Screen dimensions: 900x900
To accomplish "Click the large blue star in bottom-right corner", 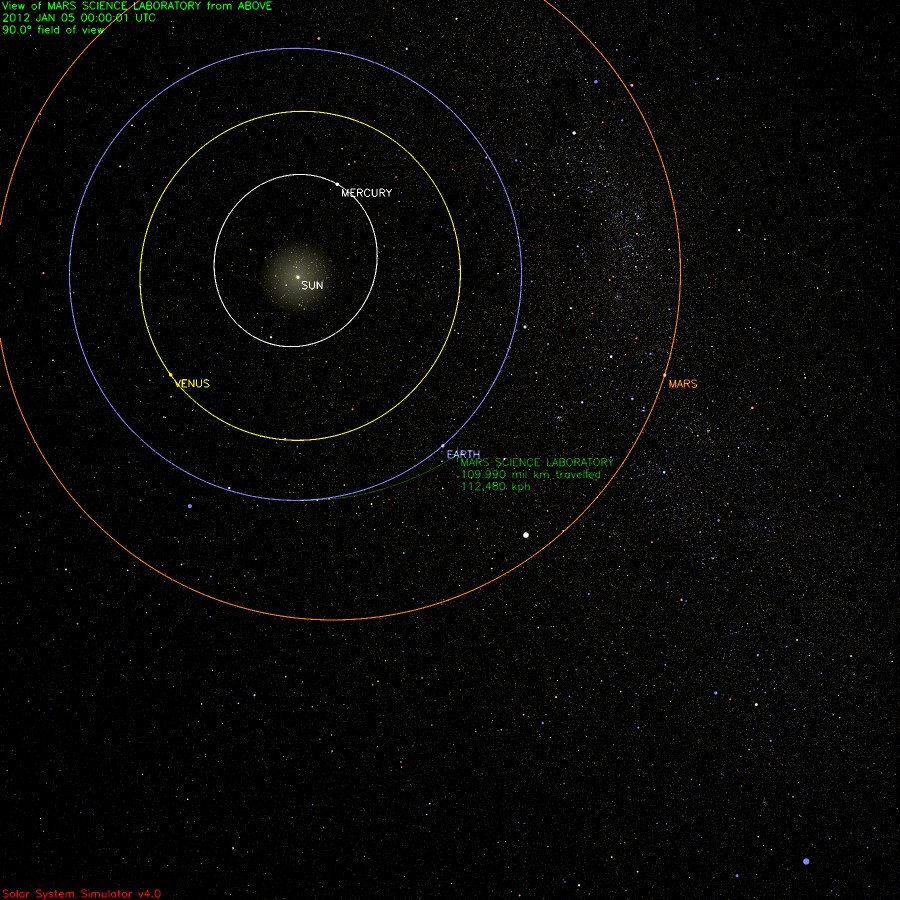I will tap(806, 861).
